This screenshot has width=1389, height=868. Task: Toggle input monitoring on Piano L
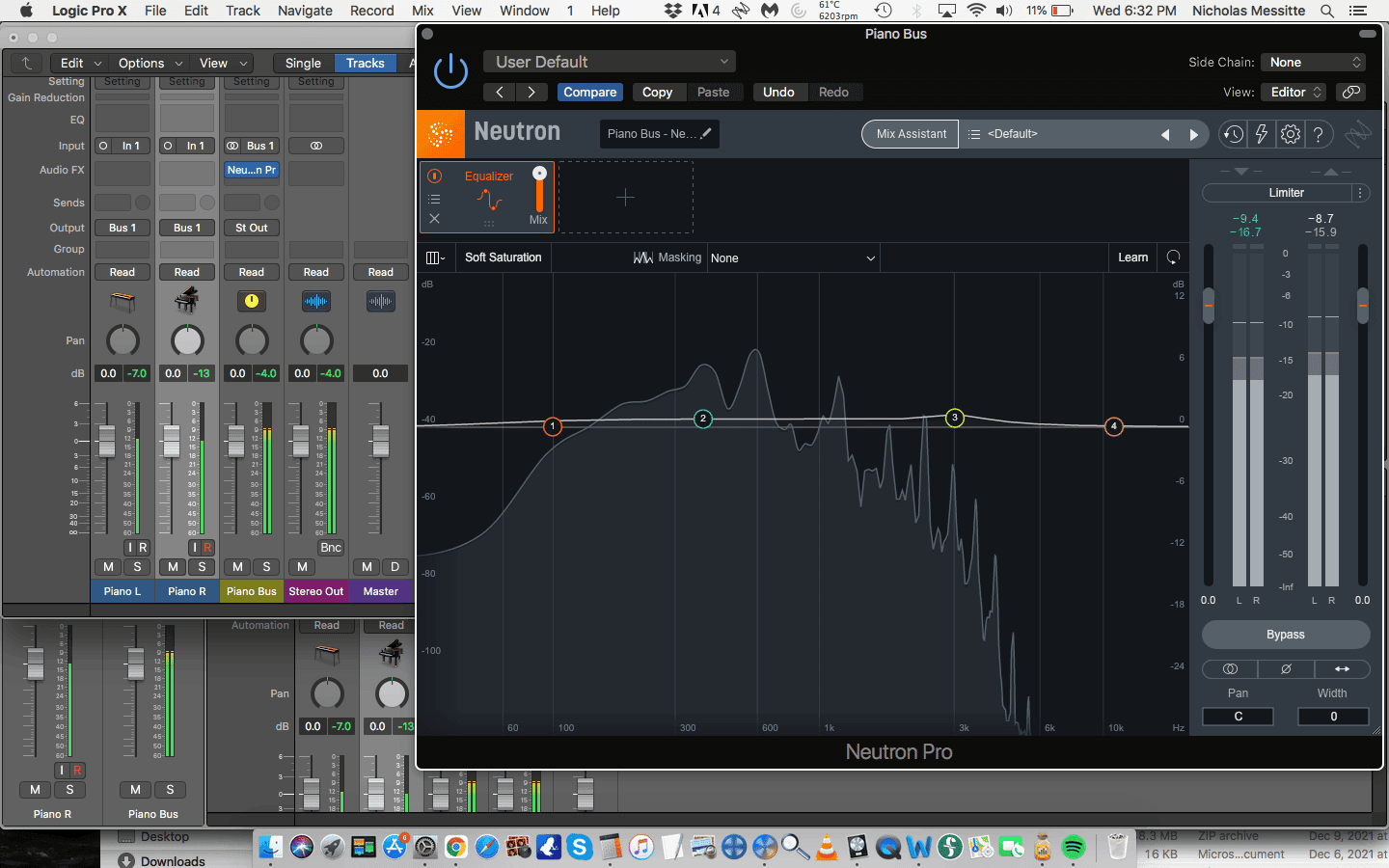coord(129,547)
